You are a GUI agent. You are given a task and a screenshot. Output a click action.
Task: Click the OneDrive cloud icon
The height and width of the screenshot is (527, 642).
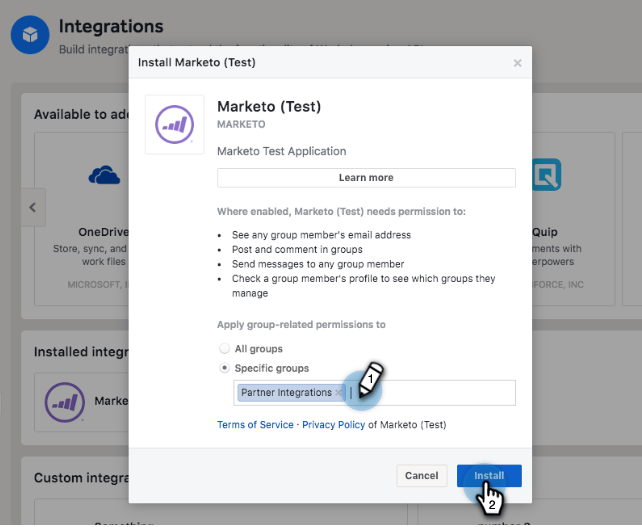(104, 177)
